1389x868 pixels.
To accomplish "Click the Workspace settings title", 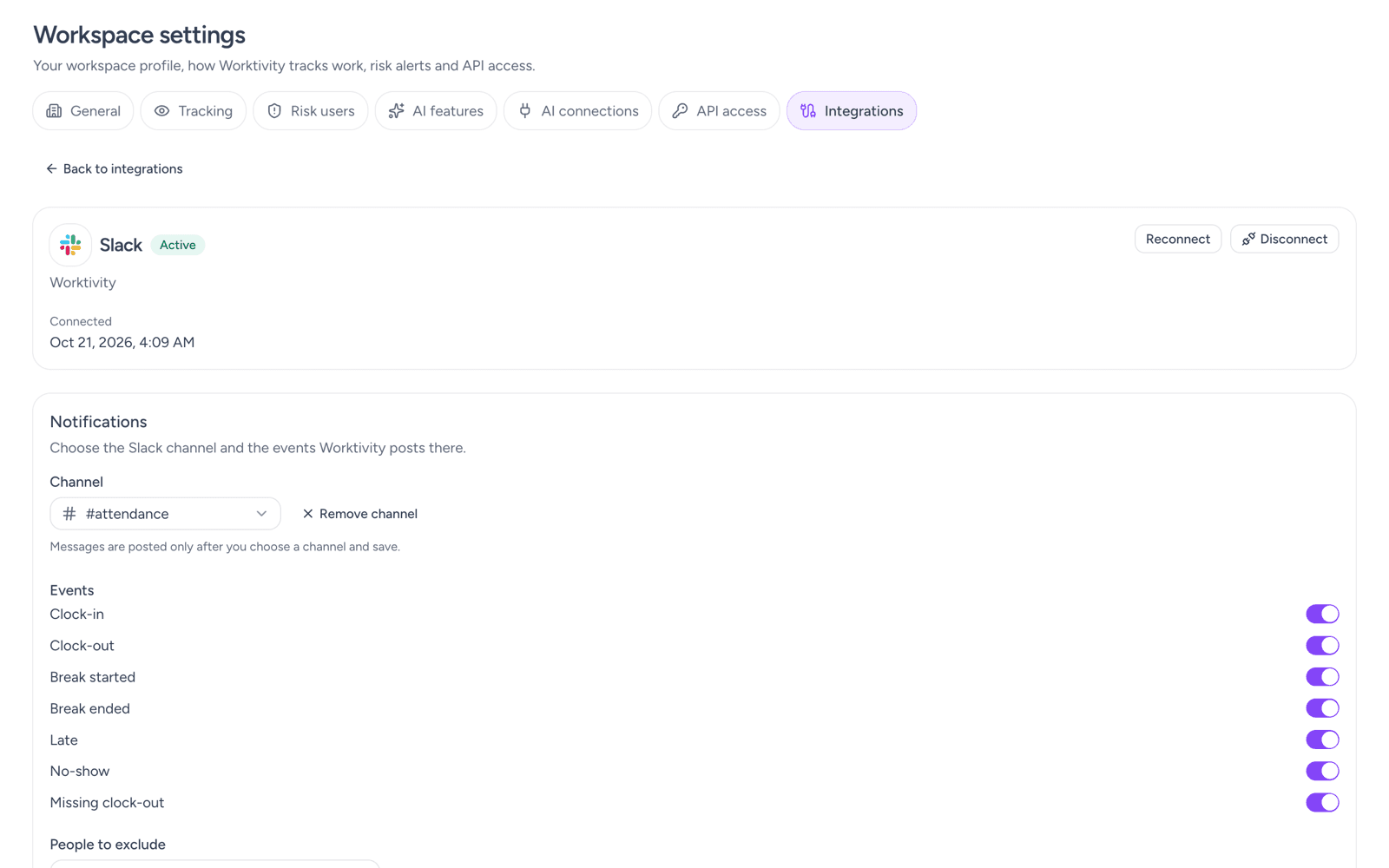I will 139,35.
